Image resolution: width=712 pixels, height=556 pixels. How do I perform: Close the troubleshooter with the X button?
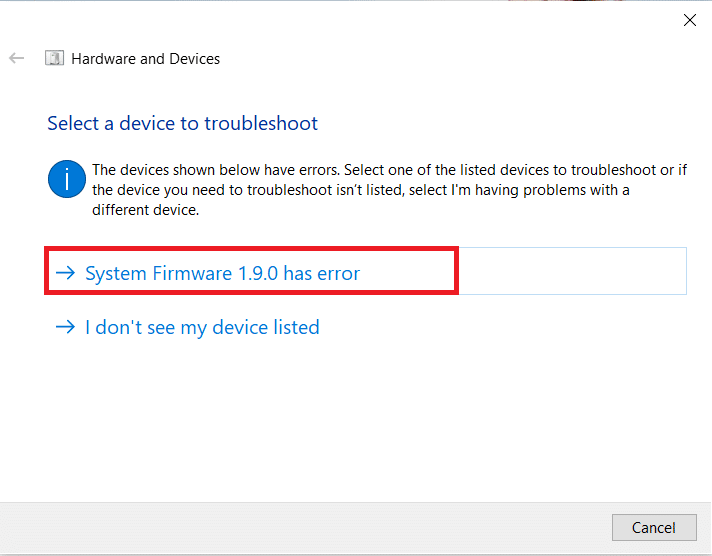pyautogui.click(x=689, y=19)
